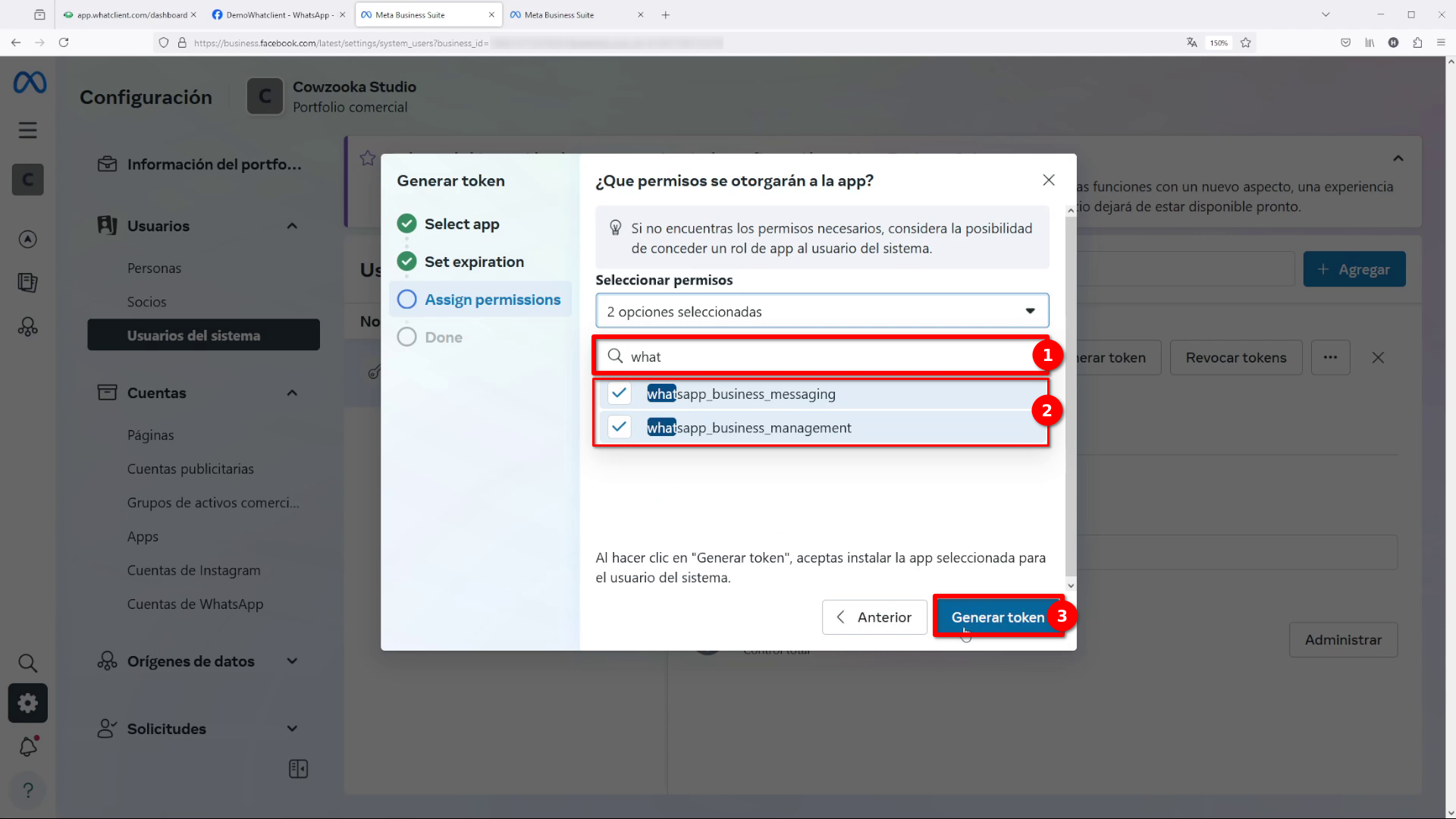This screenshot has height=819, width=1456.
Task: Open Personas in the sidebar
Action: coord(154,268)
